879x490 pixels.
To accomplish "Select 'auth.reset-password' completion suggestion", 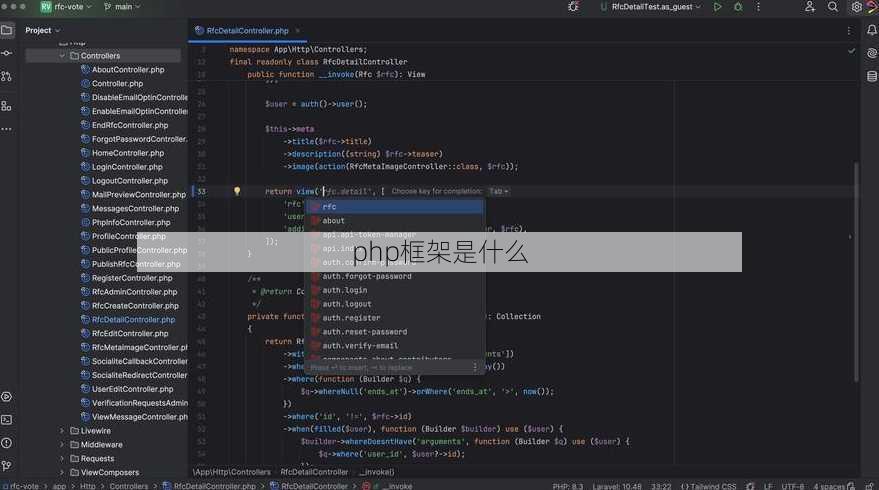I will (395, 332).
